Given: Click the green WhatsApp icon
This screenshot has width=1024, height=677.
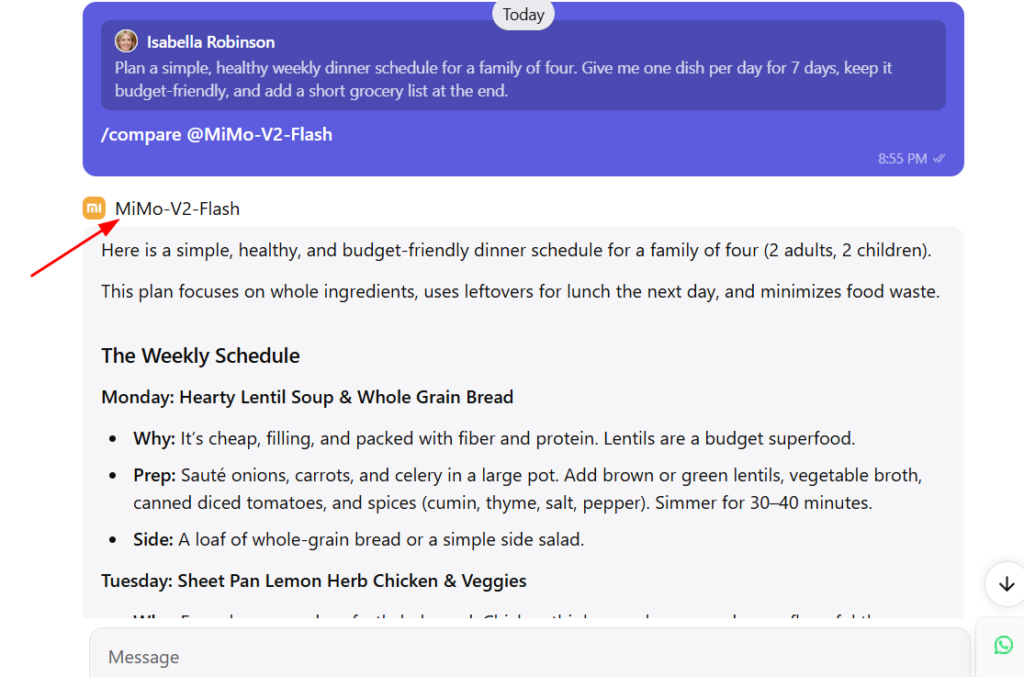Looking at the screenshot, I should click(1003, 645).
